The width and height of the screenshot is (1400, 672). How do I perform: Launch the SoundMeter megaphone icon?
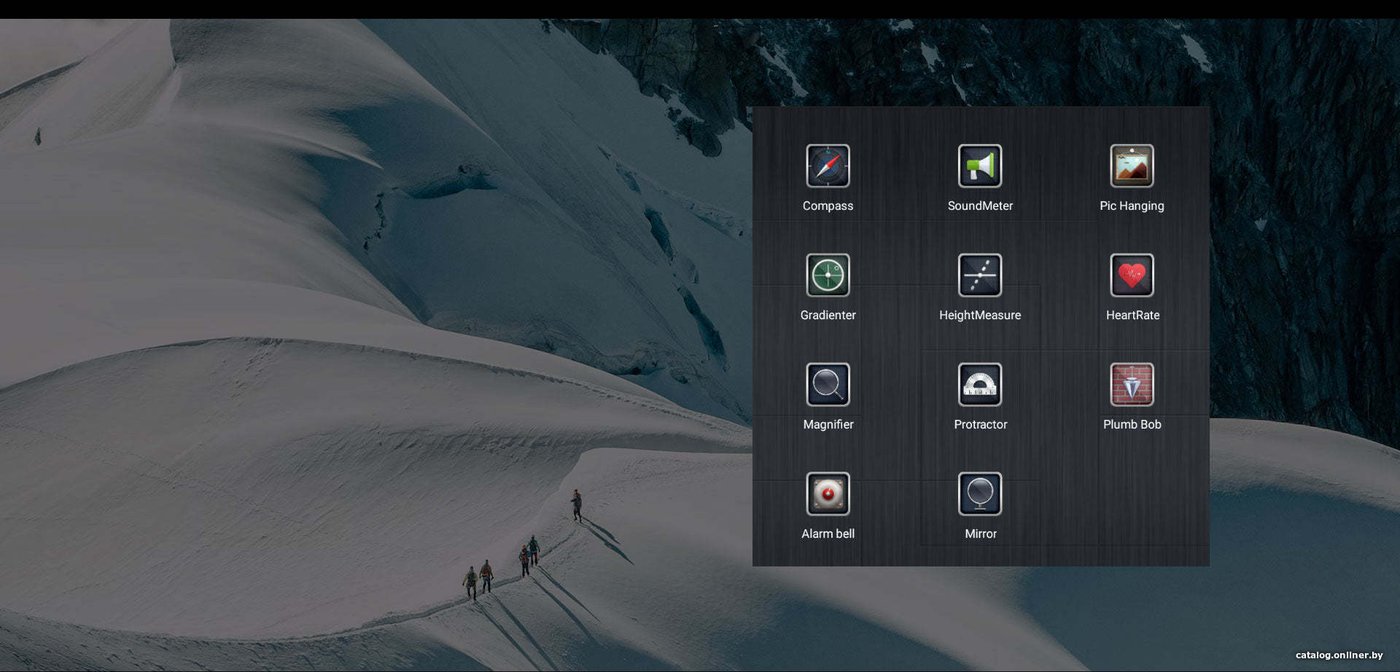(x=980, y=166)
